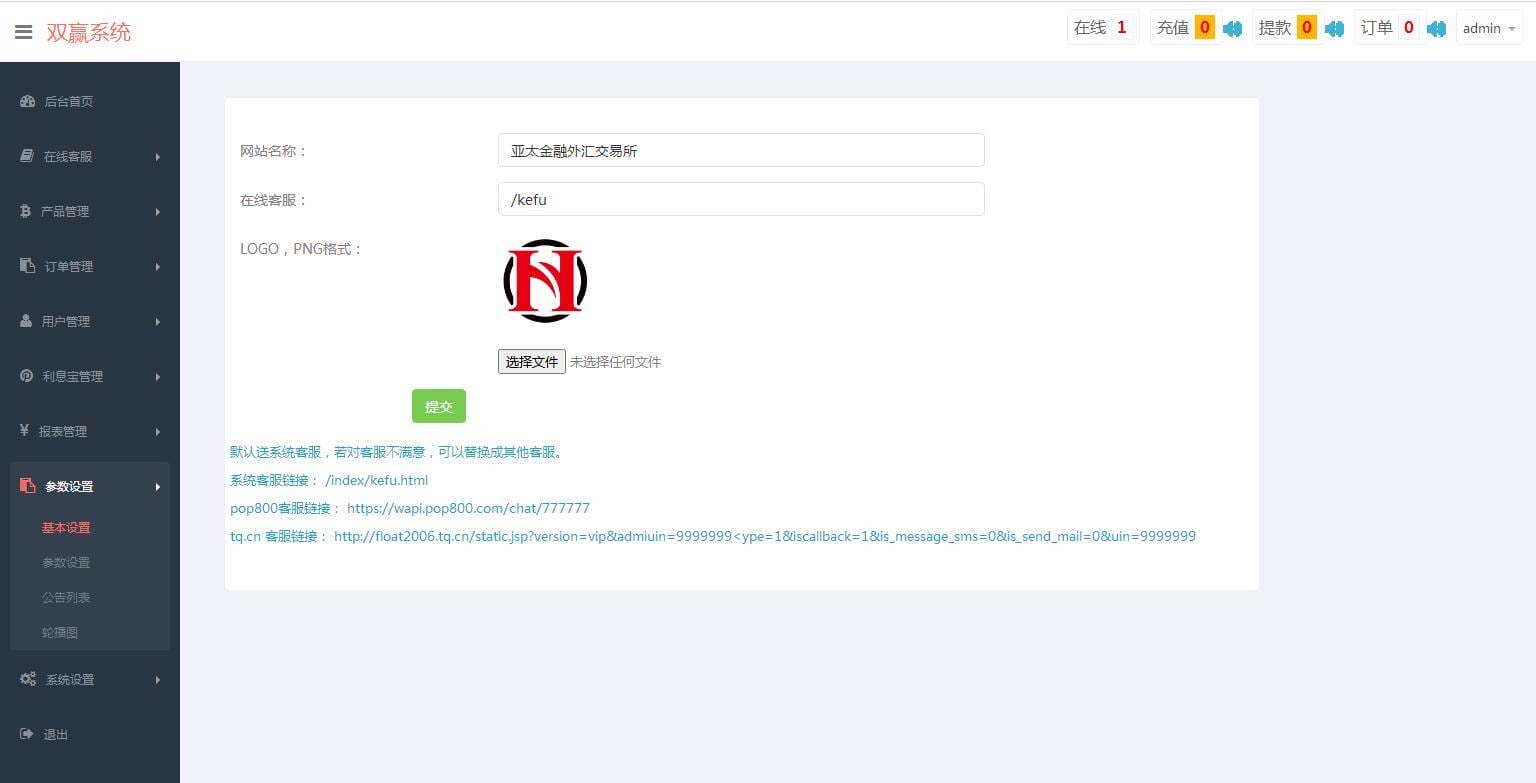Click the 报表管理 yen icon
1536x783 pixels.
pyautogui.click(x=27, y=431)
